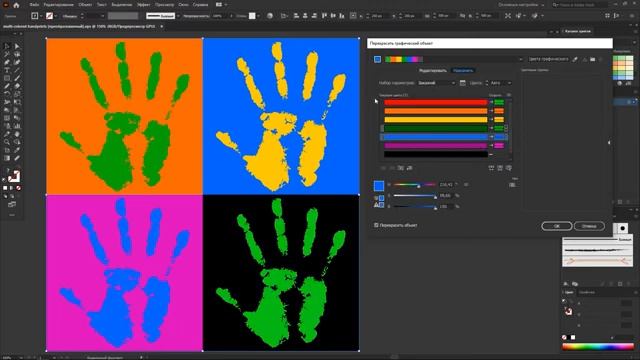Toggle red row recolor arrow
The image size is (640, 360).
click(491, 102)
